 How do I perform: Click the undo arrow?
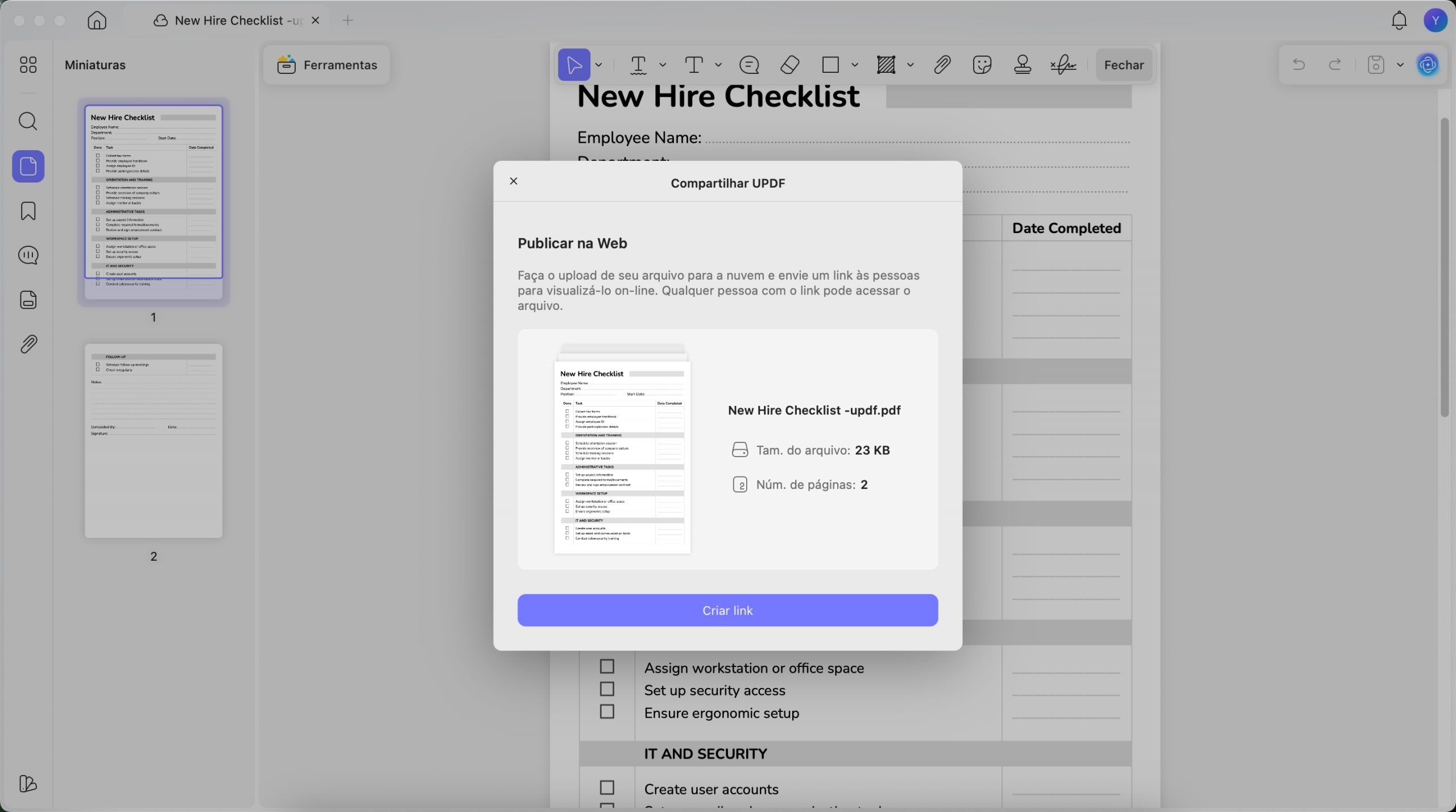click(x=1298, y=65)
